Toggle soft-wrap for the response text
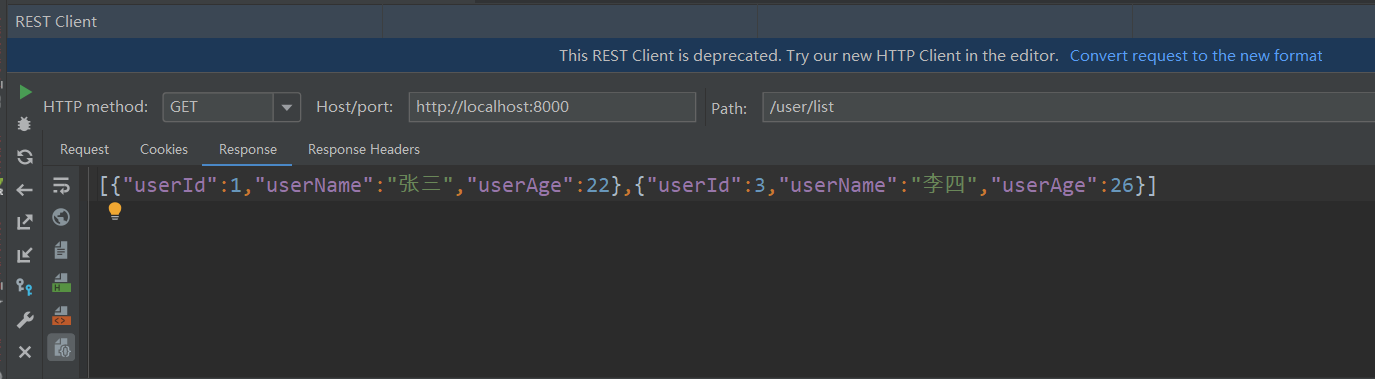The width and height of the screenshot is (1375, 379). [x=61, y=185]
